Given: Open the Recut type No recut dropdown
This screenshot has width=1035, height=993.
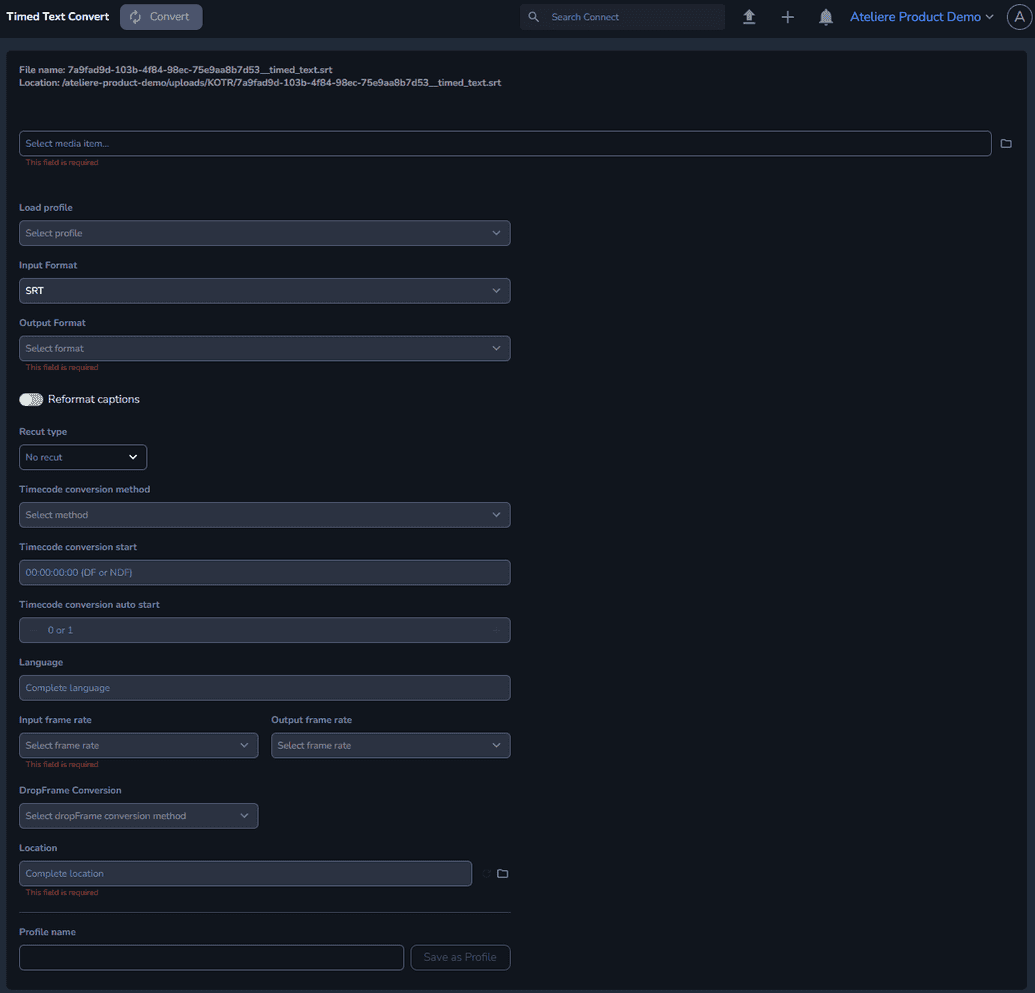Looking at the screenshot, I should (83, 457).
